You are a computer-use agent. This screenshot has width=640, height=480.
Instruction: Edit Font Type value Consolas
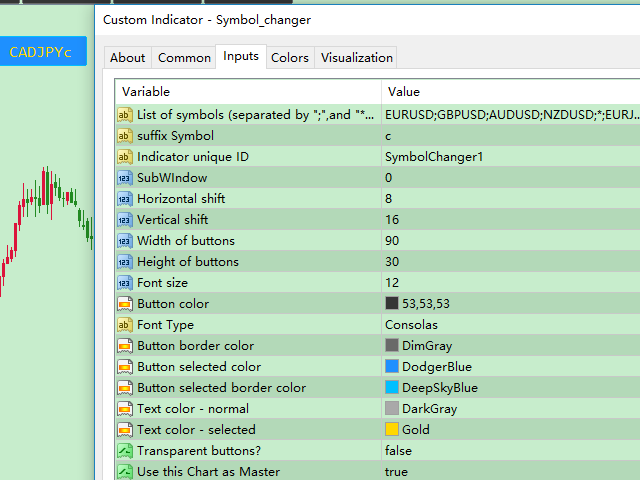coord(511,325)
